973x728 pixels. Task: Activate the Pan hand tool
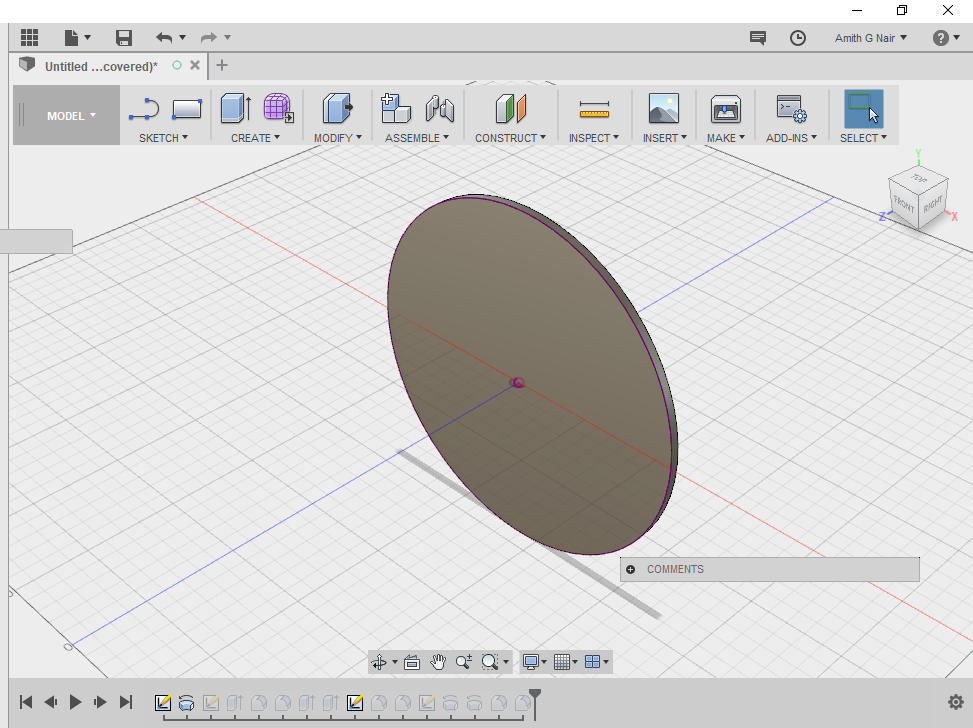[438, 662]
